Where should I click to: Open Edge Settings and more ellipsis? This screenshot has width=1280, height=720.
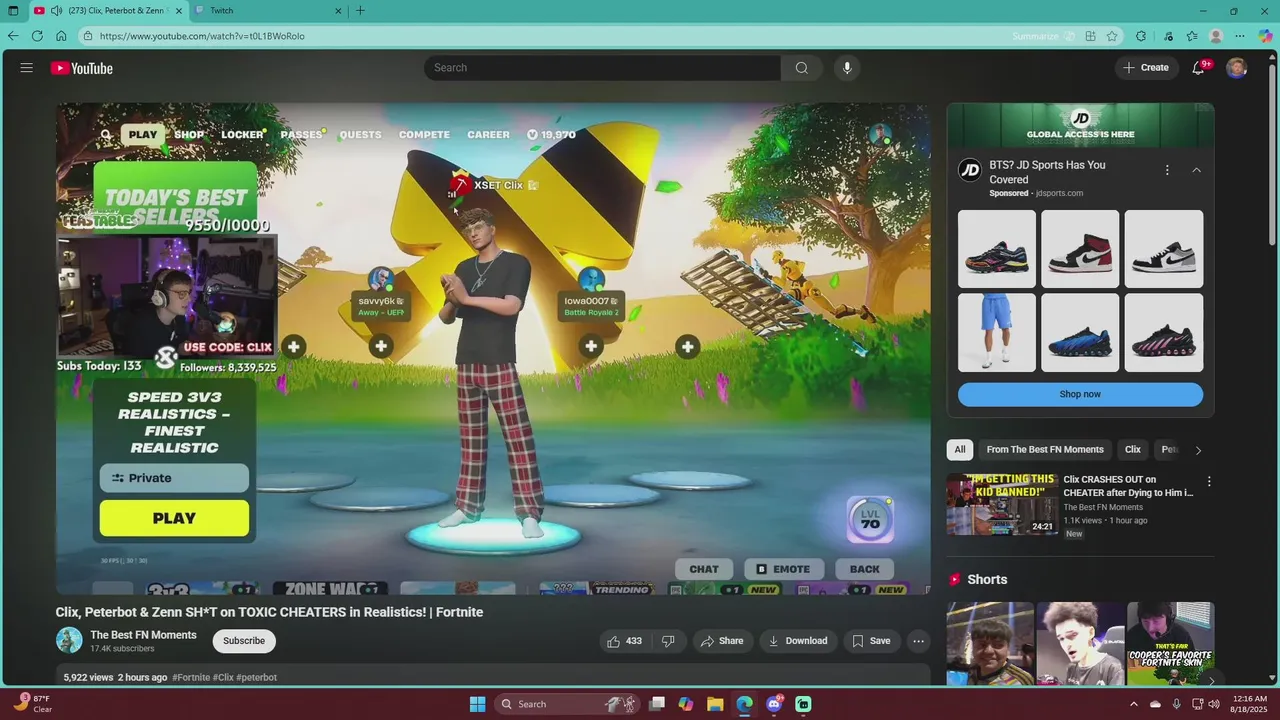tap(1240, 36)
